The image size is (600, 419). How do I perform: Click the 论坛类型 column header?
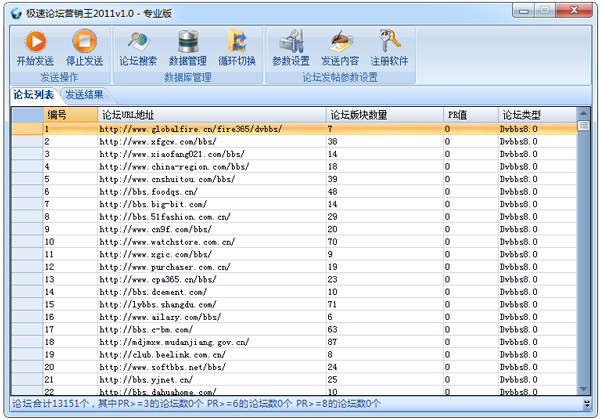tap(536, 115)
